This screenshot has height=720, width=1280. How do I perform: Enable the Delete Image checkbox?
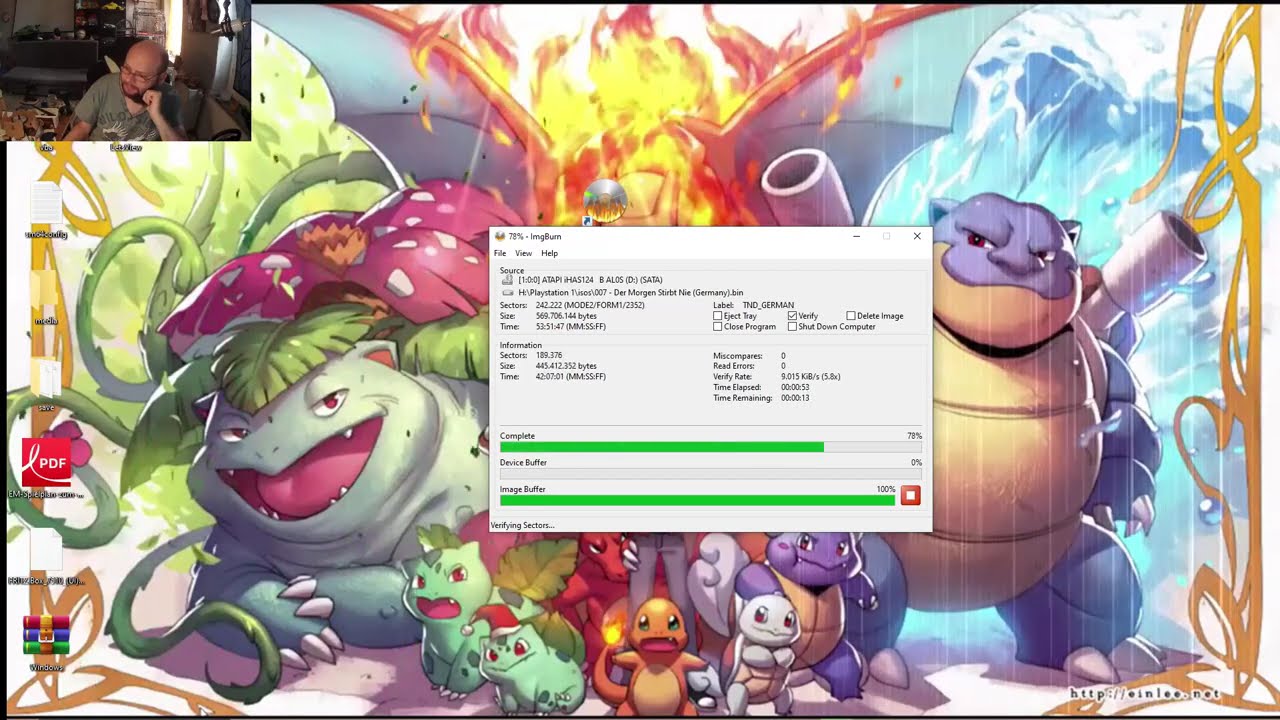pos(851,316)
